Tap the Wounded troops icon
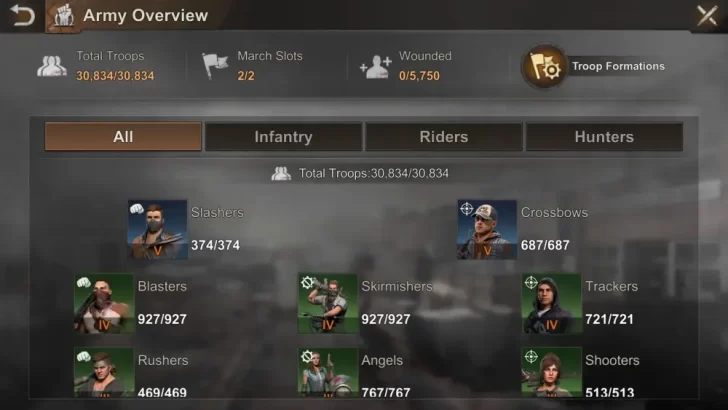 pyautogui.click(x=376, y=67)
